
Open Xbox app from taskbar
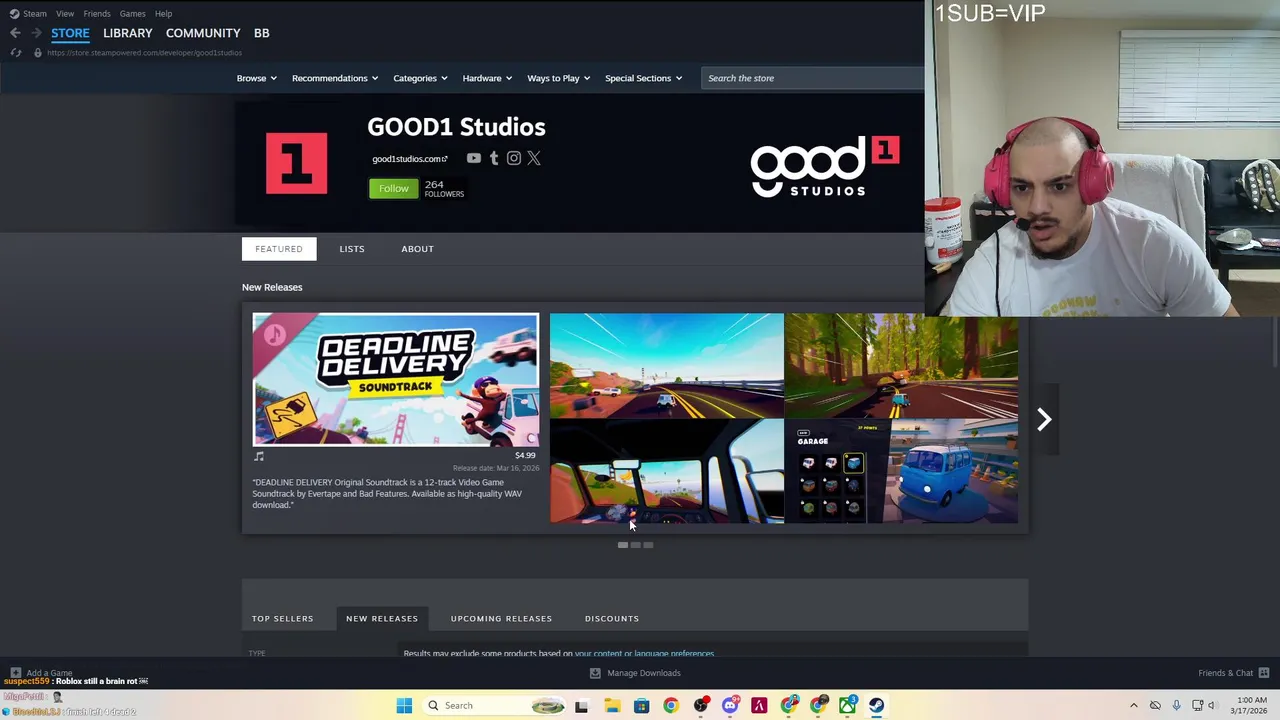tap(847, 706)
